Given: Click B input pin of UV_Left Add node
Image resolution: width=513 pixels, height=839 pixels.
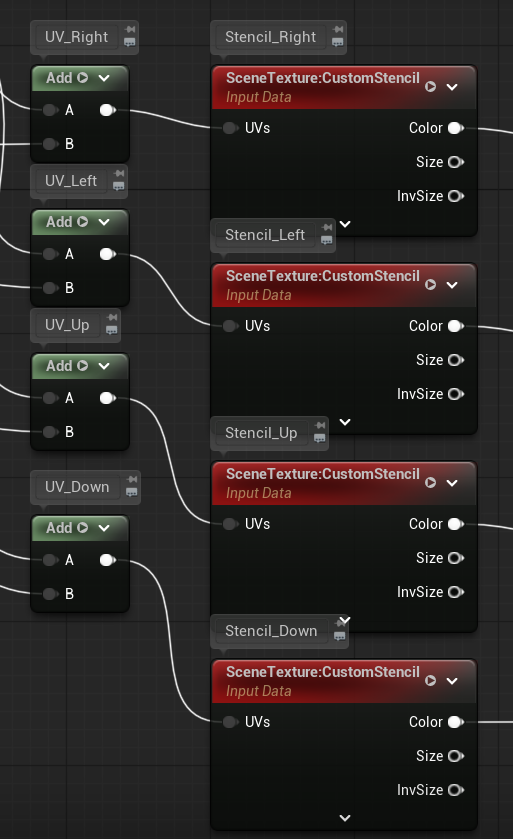Looking at the screenshot, I should click(x=50, y=288).
